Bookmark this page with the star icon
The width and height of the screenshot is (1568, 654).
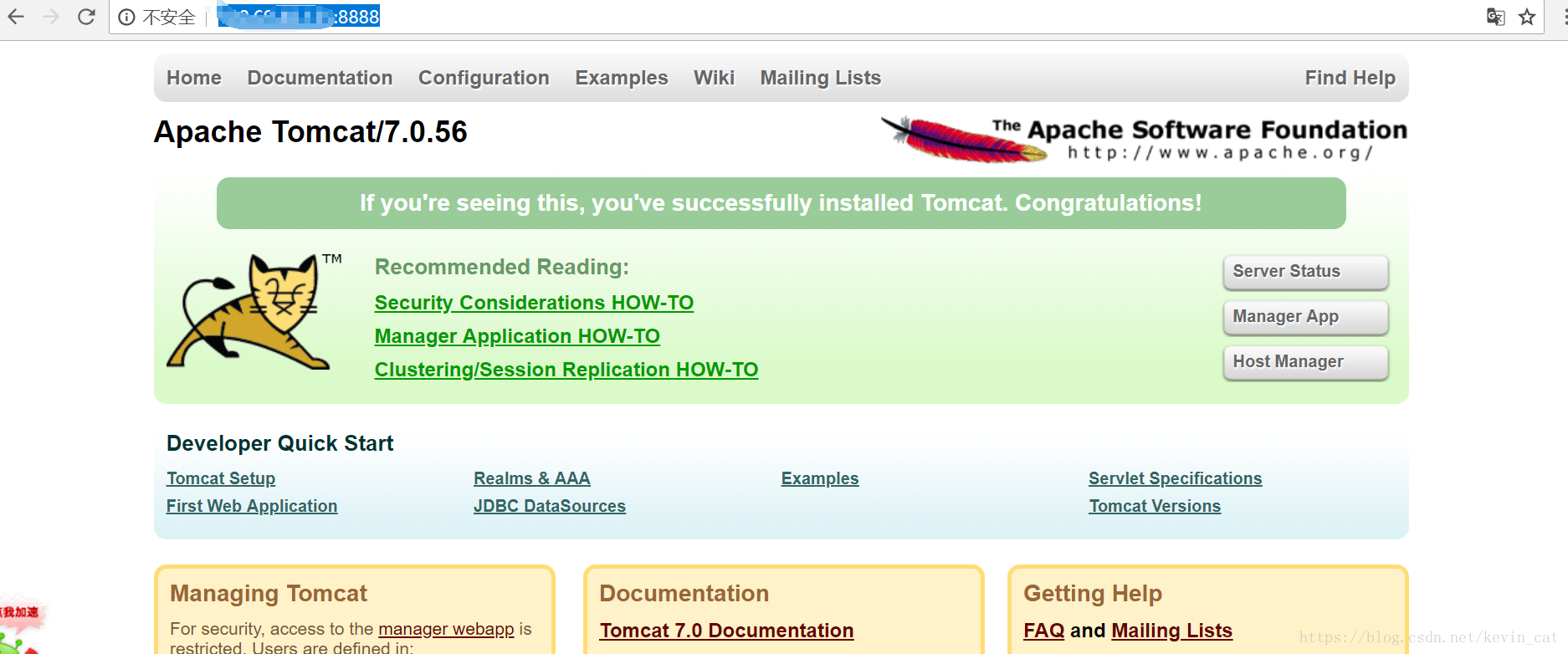coord(1527,17)
